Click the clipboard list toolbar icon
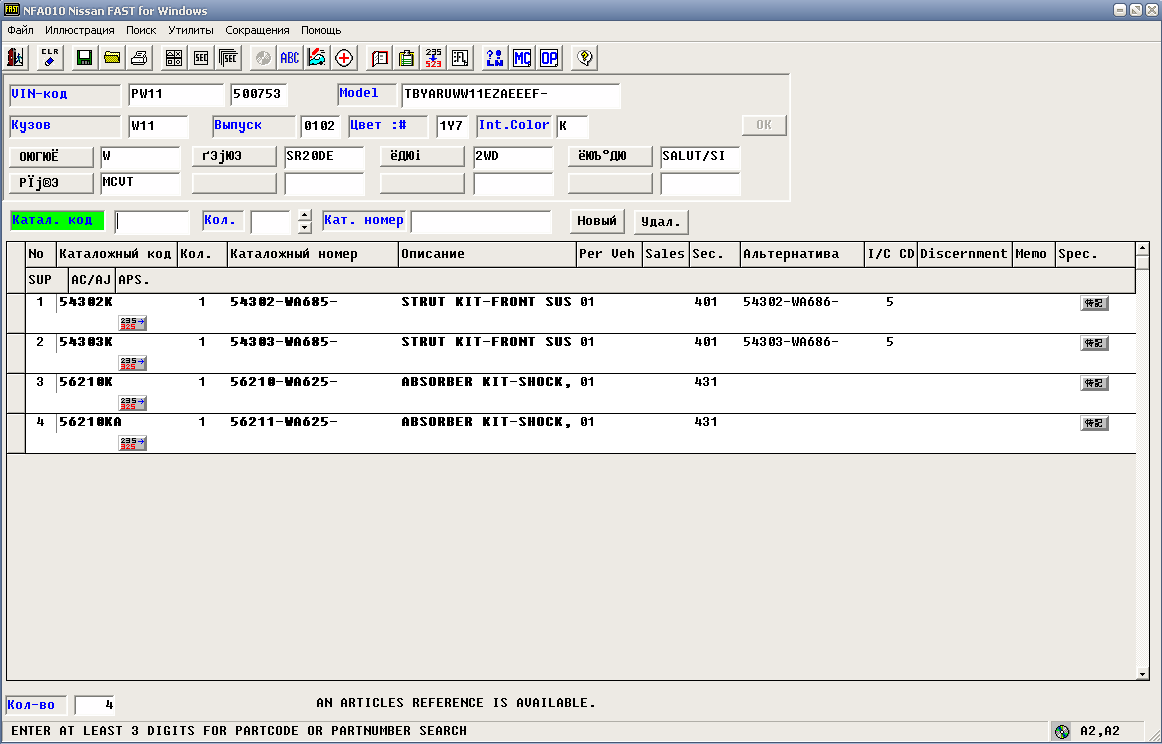The height and width of the screenshot is (744, 1162). click(406, 58)
